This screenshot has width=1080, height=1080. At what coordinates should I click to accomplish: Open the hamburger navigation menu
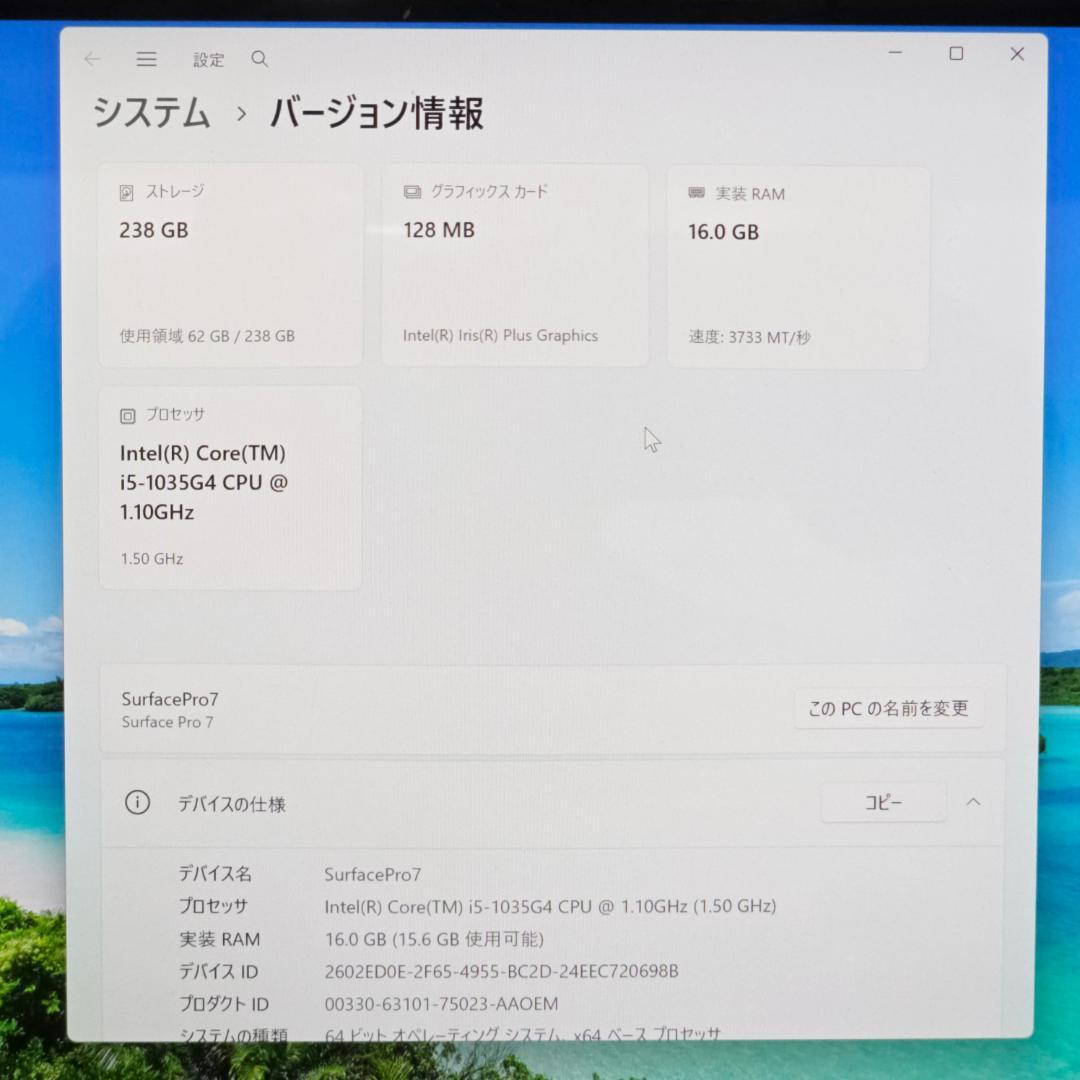pos(146,59)
